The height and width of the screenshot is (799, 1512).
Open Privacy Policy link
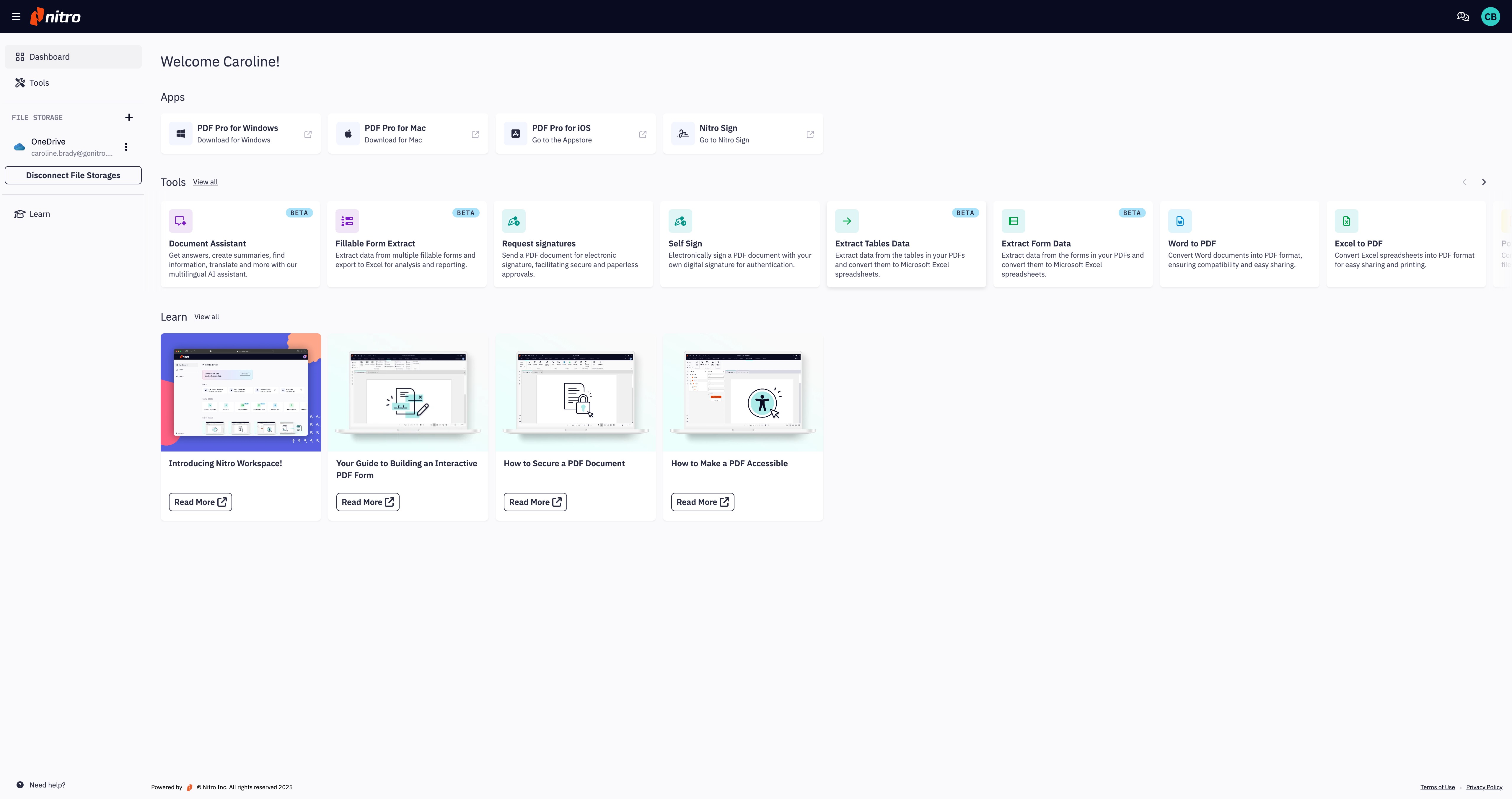pos(1484,787)
